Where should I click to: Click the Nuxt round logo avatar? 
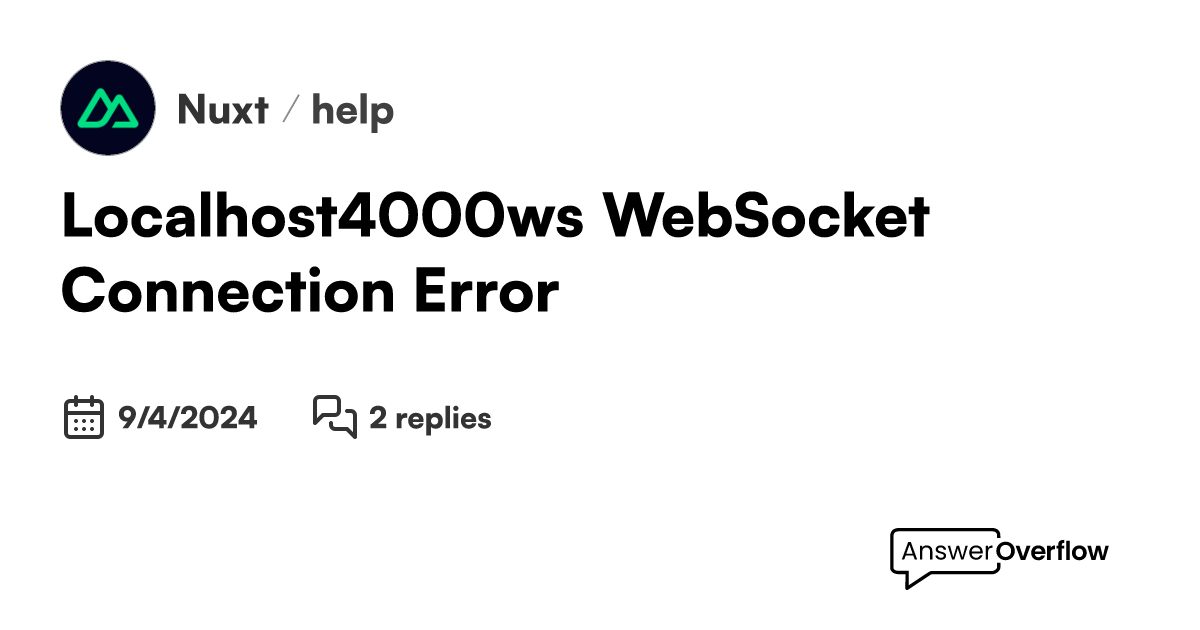coord(108,108)
